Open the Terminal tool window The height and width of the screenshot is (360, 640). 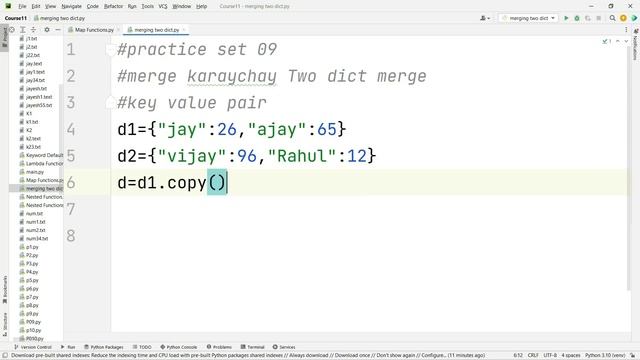(252, 347)
